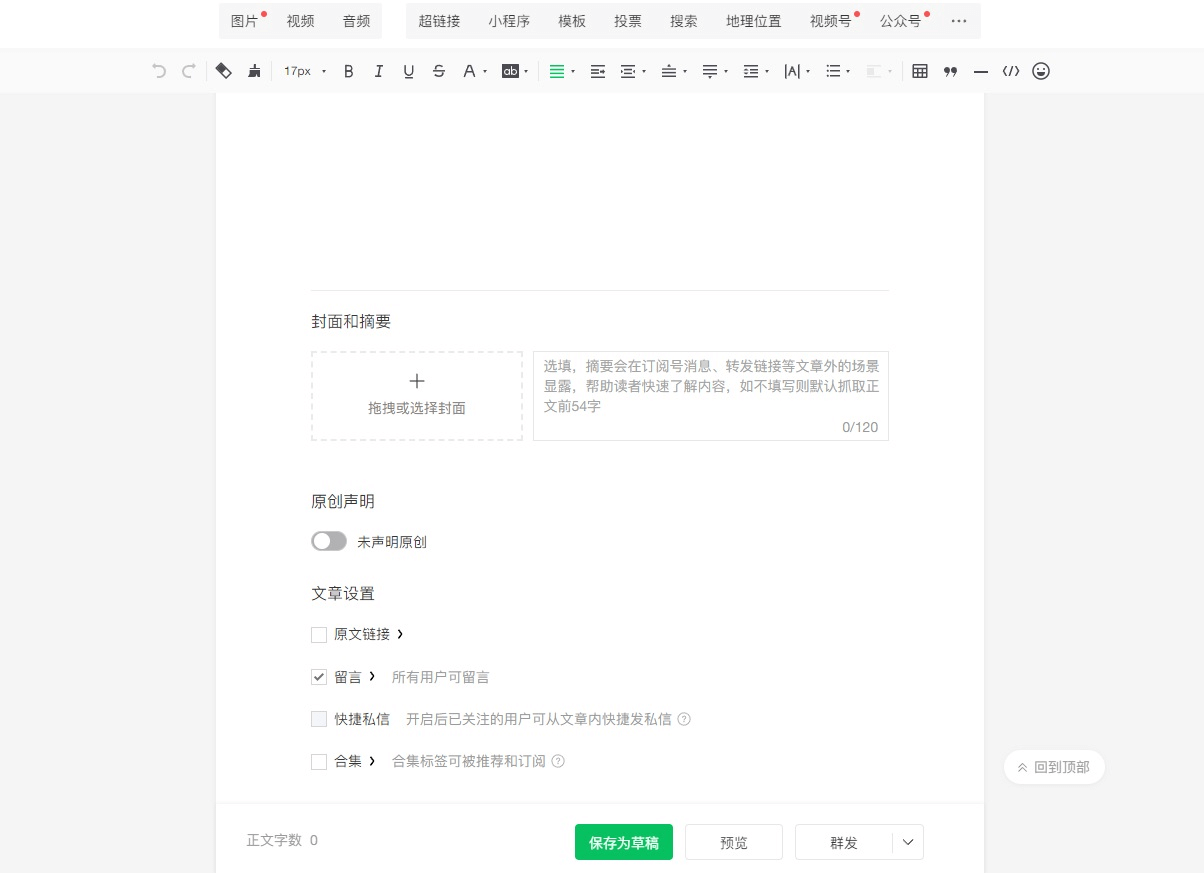Save article with 保存为草稿

tap(624, 842)
